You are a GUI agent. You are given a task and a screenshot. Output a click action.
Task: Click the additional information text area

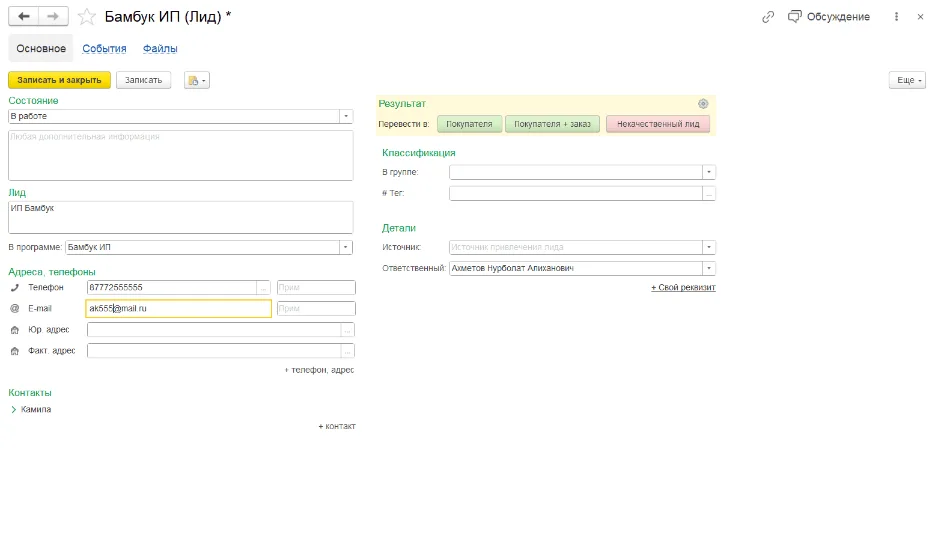tap(181, 155)
